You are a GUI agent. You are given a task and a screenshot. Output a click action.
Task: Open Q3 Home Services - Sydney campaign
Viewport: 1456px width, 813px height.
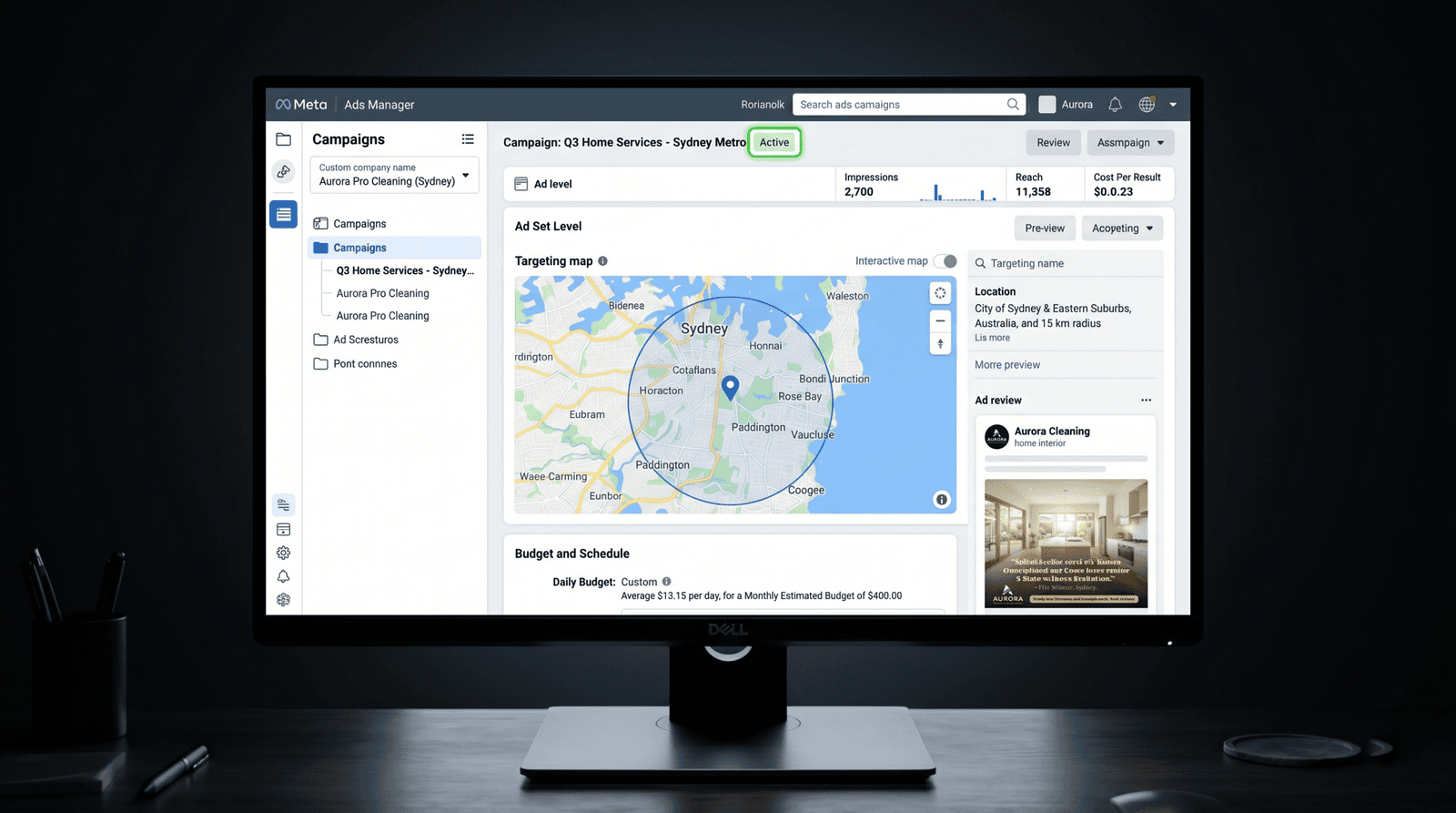click(405, 270)
